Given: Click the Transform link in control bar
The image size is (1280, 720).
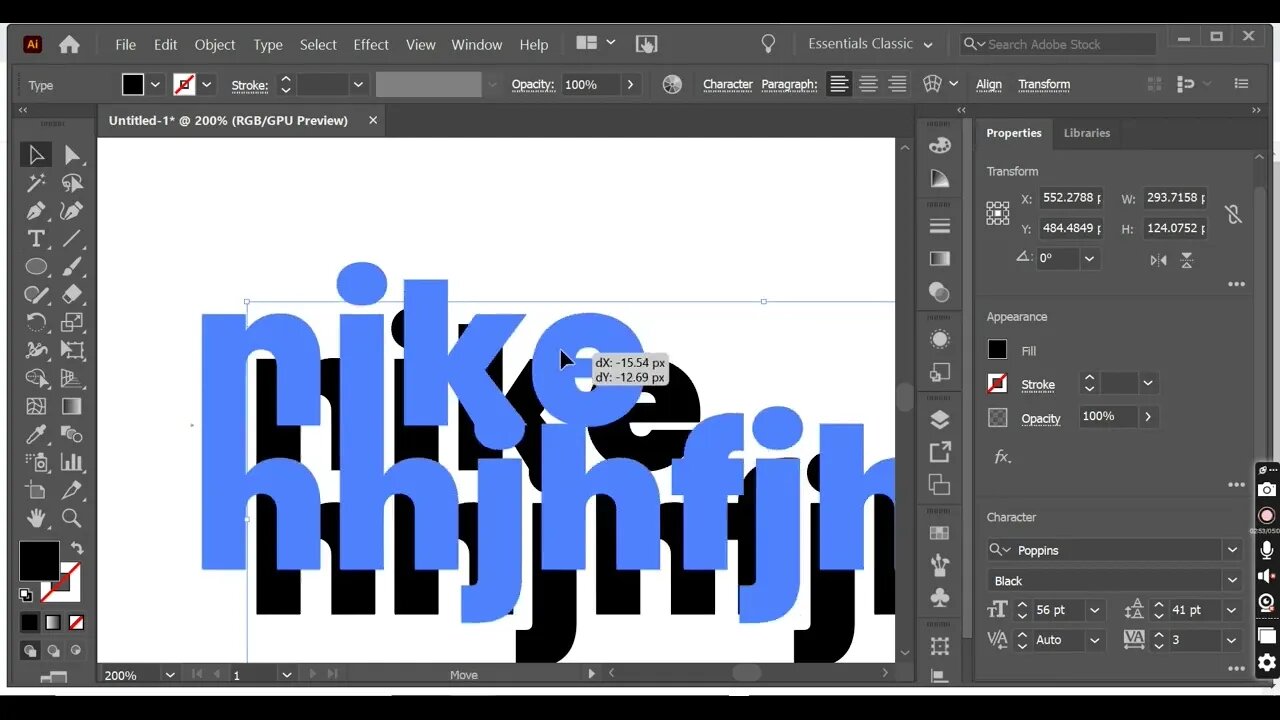Looking at the screenshot, I should point(1044,85).
